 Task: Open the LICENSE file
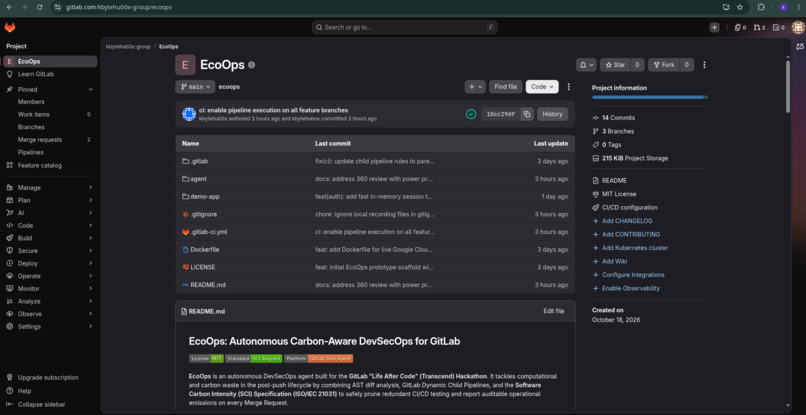click(x=203, y=267)
